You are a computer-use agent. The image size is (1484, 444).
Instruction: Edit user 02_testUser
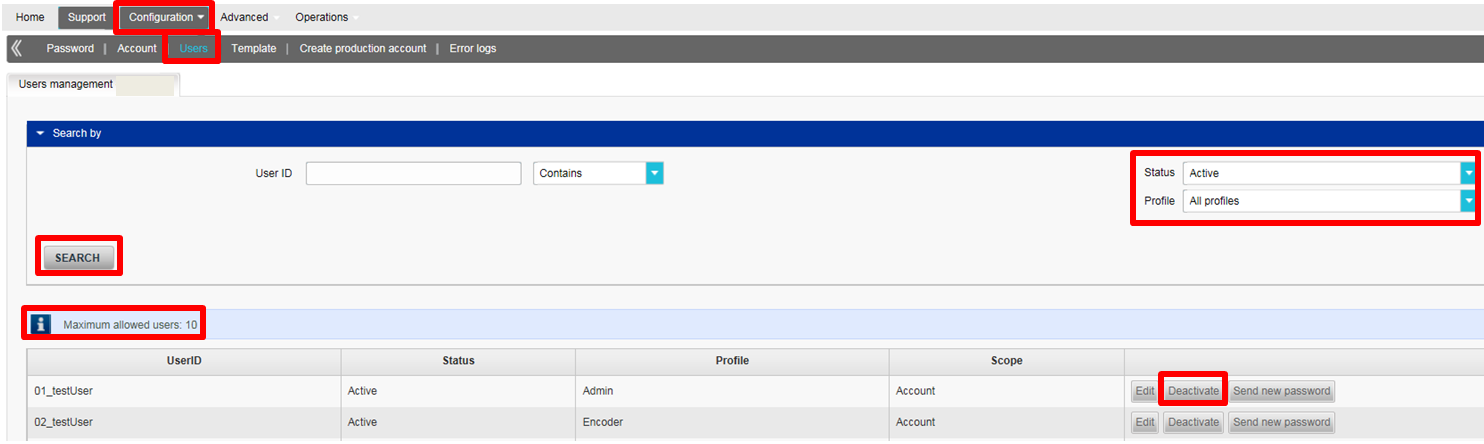[x=1145, y=422]
